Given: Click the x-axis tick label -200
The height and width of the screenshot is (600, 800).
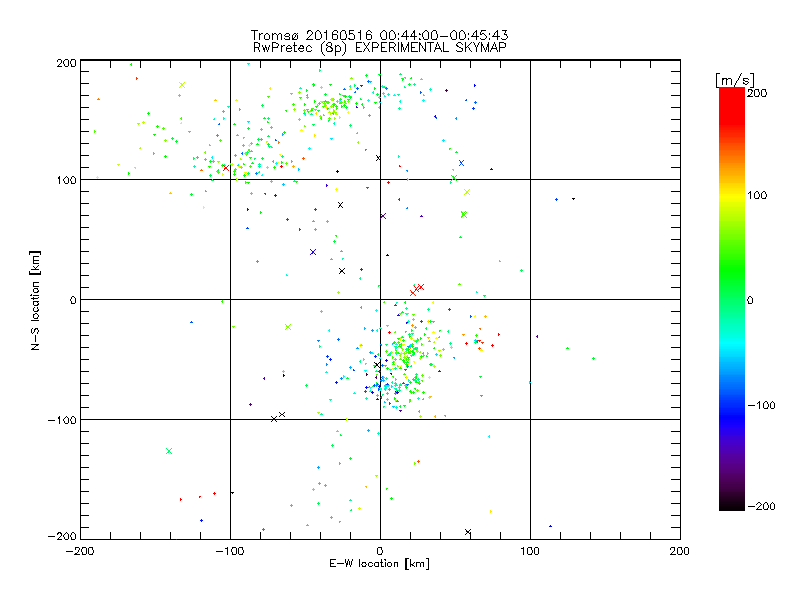Looking at the screenshot, I should coord(80,551).
